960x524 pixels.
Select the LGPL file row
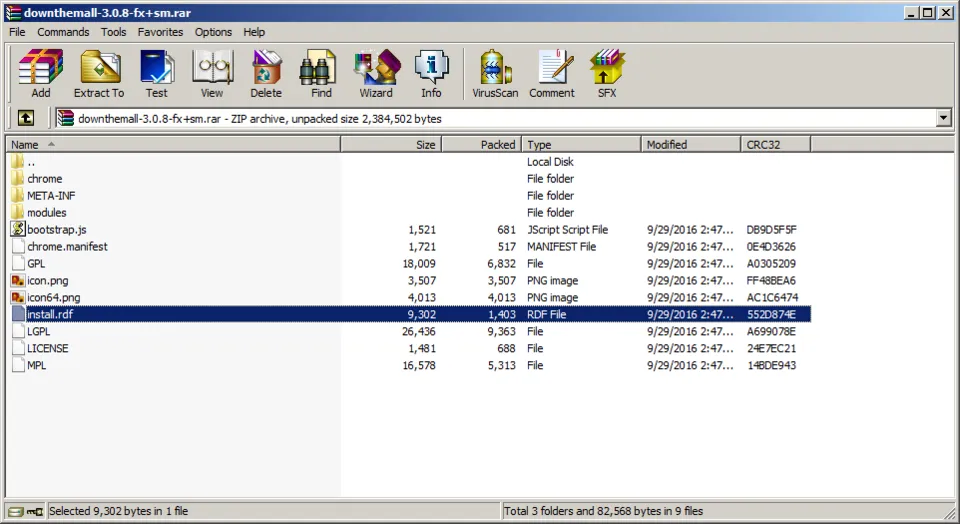pyautogui.click(x=408, y=331)
